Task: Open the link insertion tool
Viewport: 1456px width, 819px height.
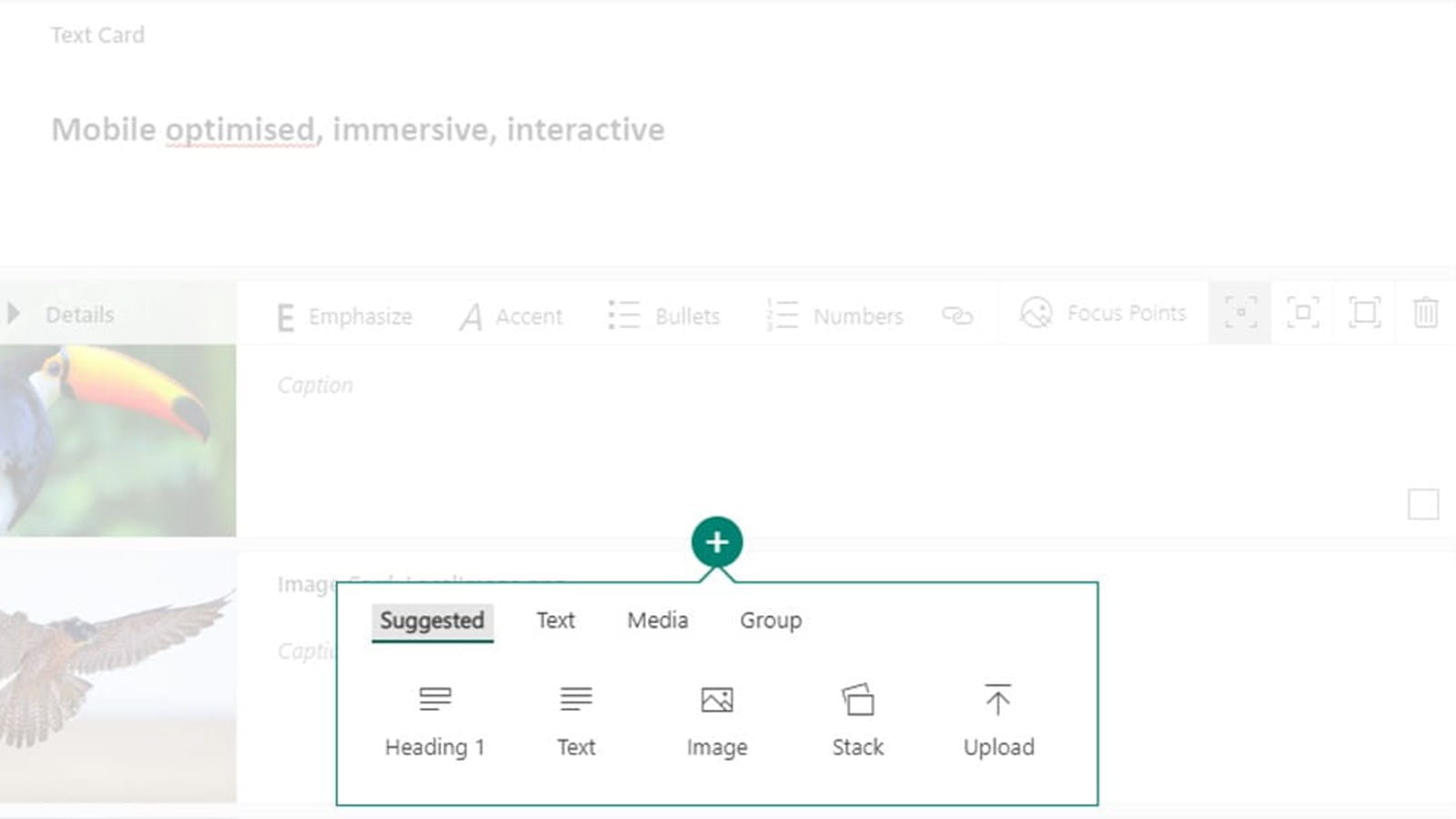Action: [x=956, y=316]
